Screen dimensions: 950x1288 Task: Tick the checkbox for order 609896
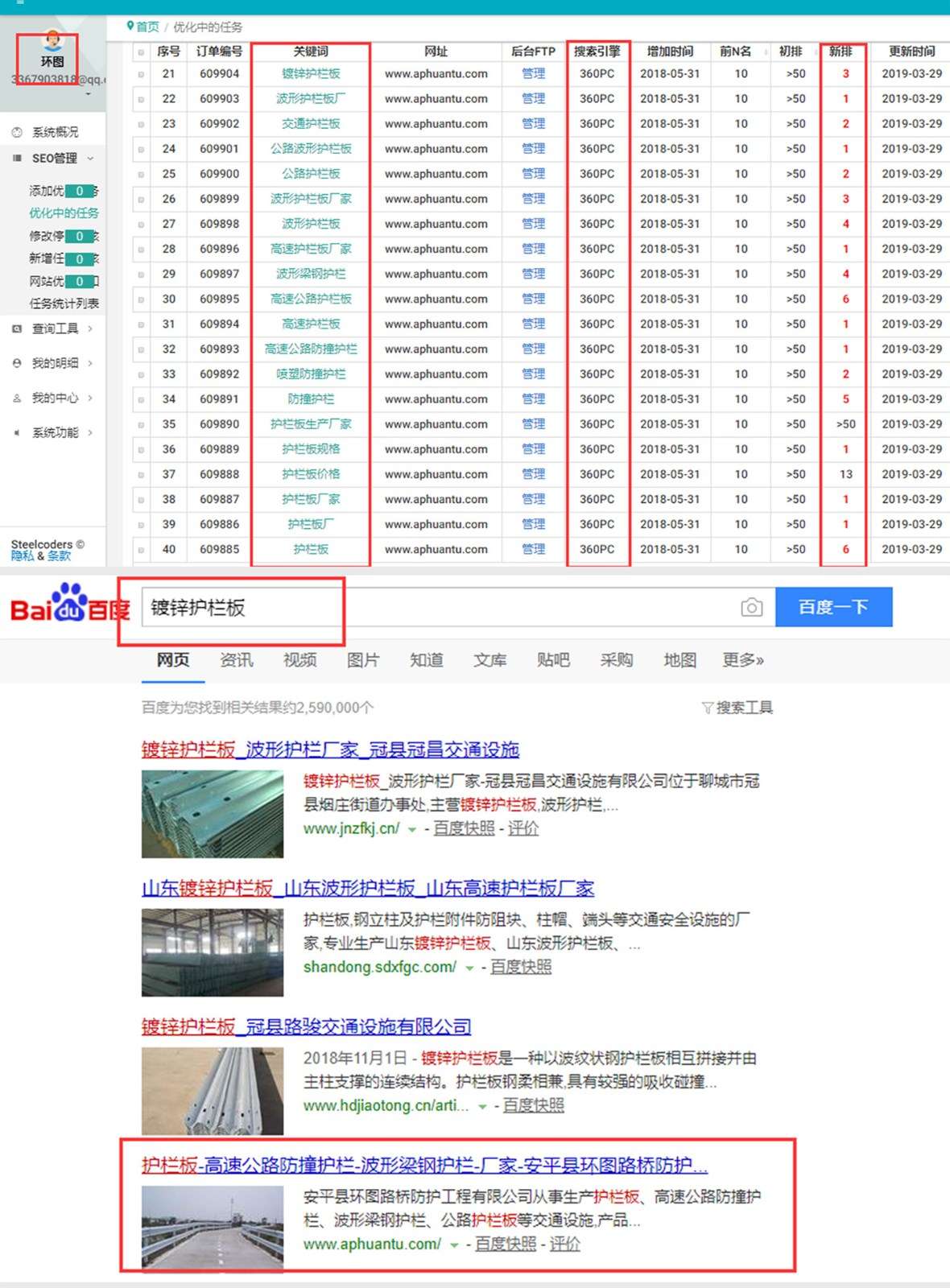[x=141, y=249]
